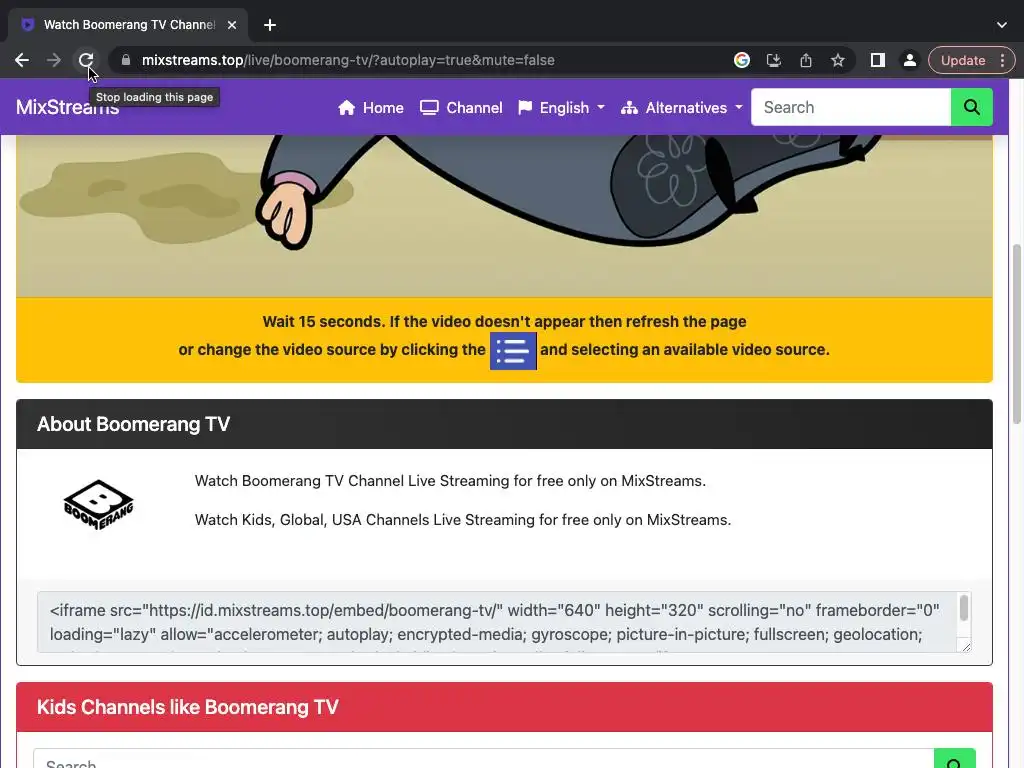
Task: Click the page vertical scrollbar
Action: coord(1016,333)
